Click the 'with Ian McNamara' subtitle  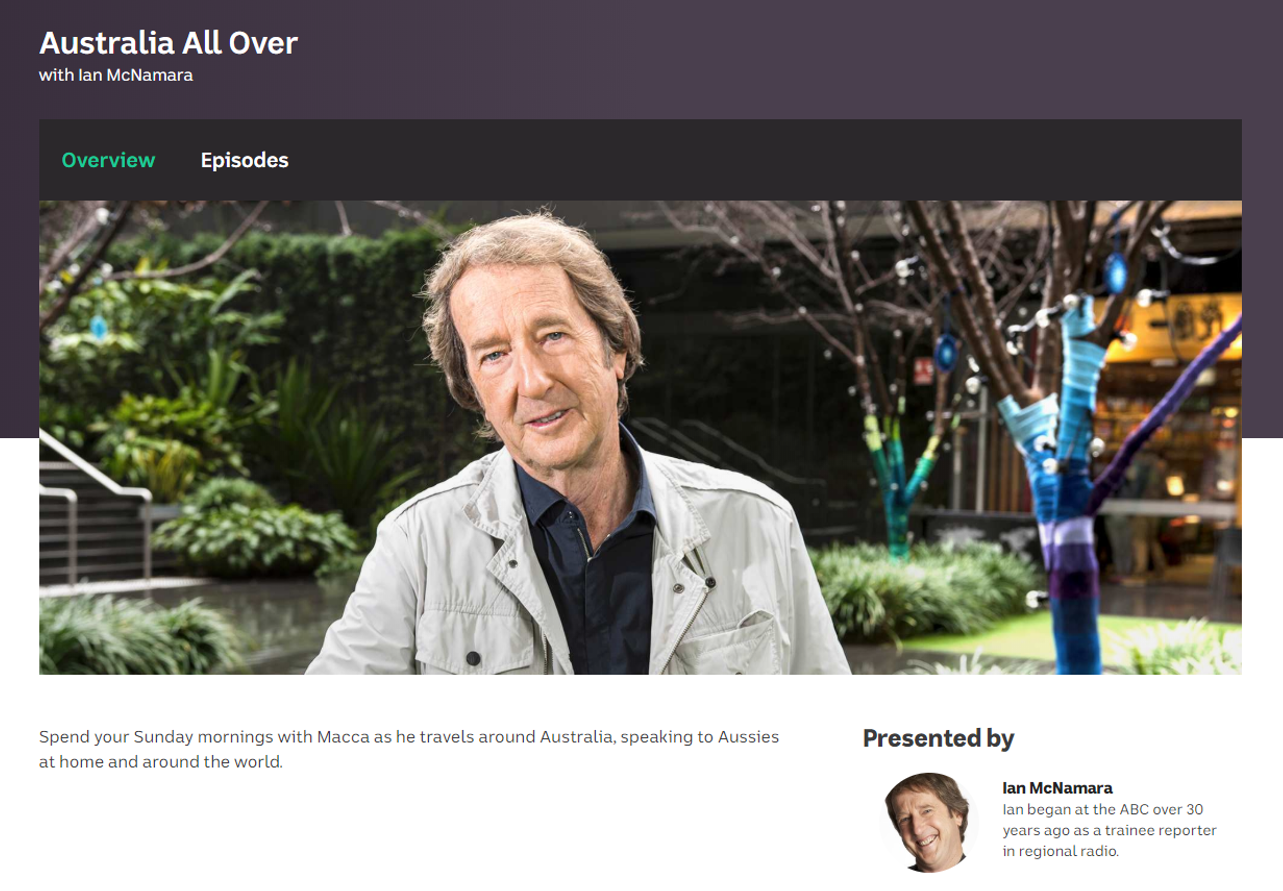[116, 75]
